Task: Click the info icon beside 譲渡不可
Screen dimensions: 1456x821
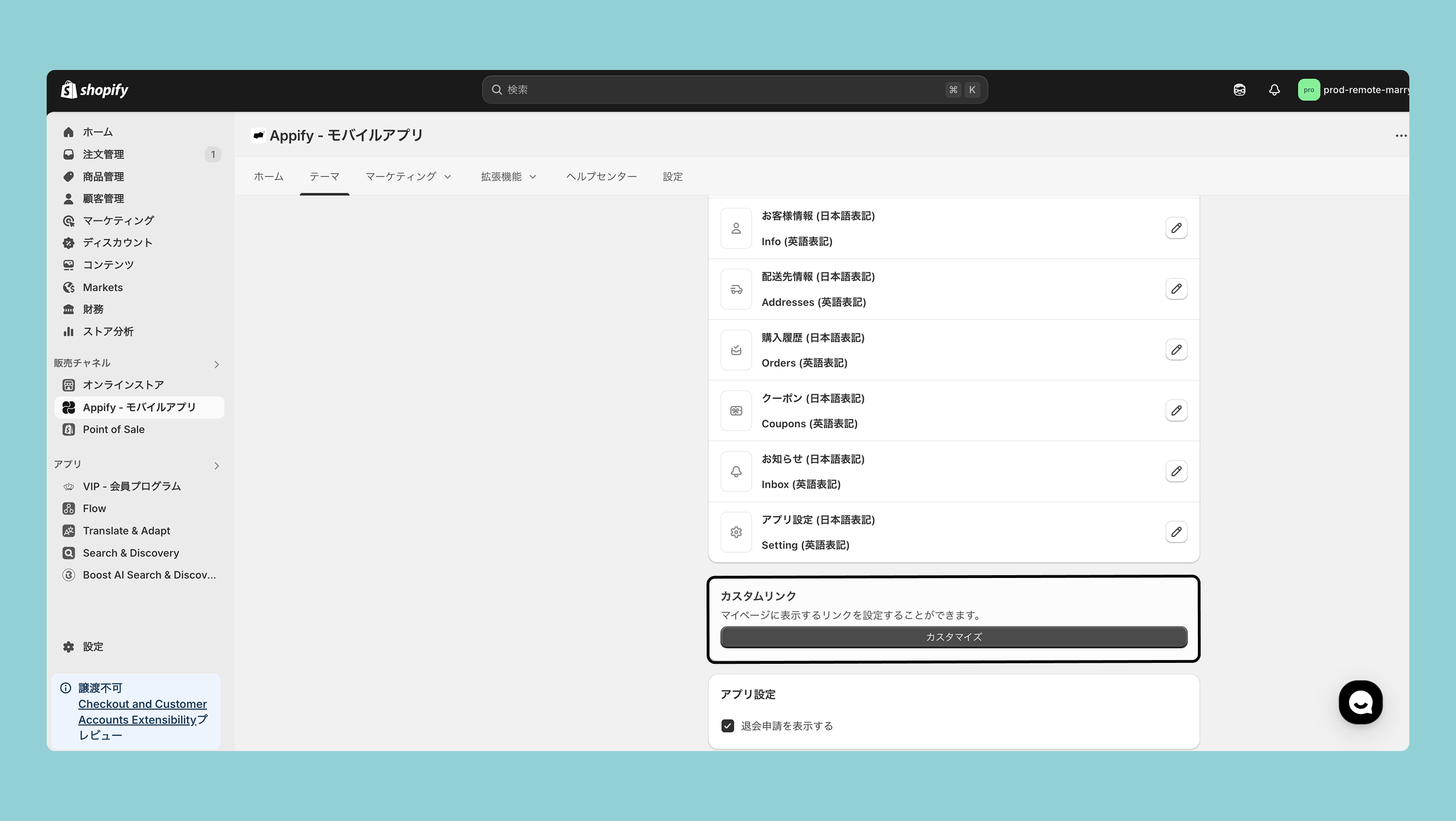Action: (65, 688)
